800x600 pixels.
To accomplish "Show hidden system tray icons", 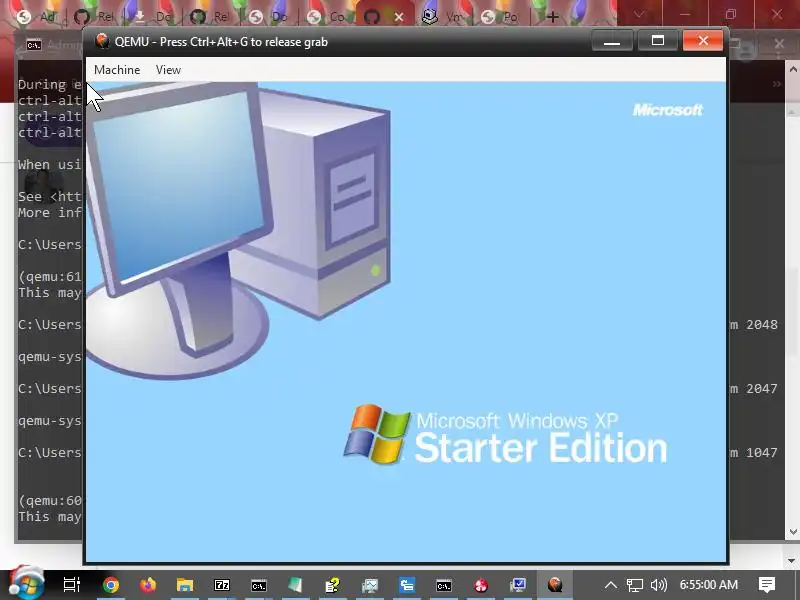I will 611,585.
